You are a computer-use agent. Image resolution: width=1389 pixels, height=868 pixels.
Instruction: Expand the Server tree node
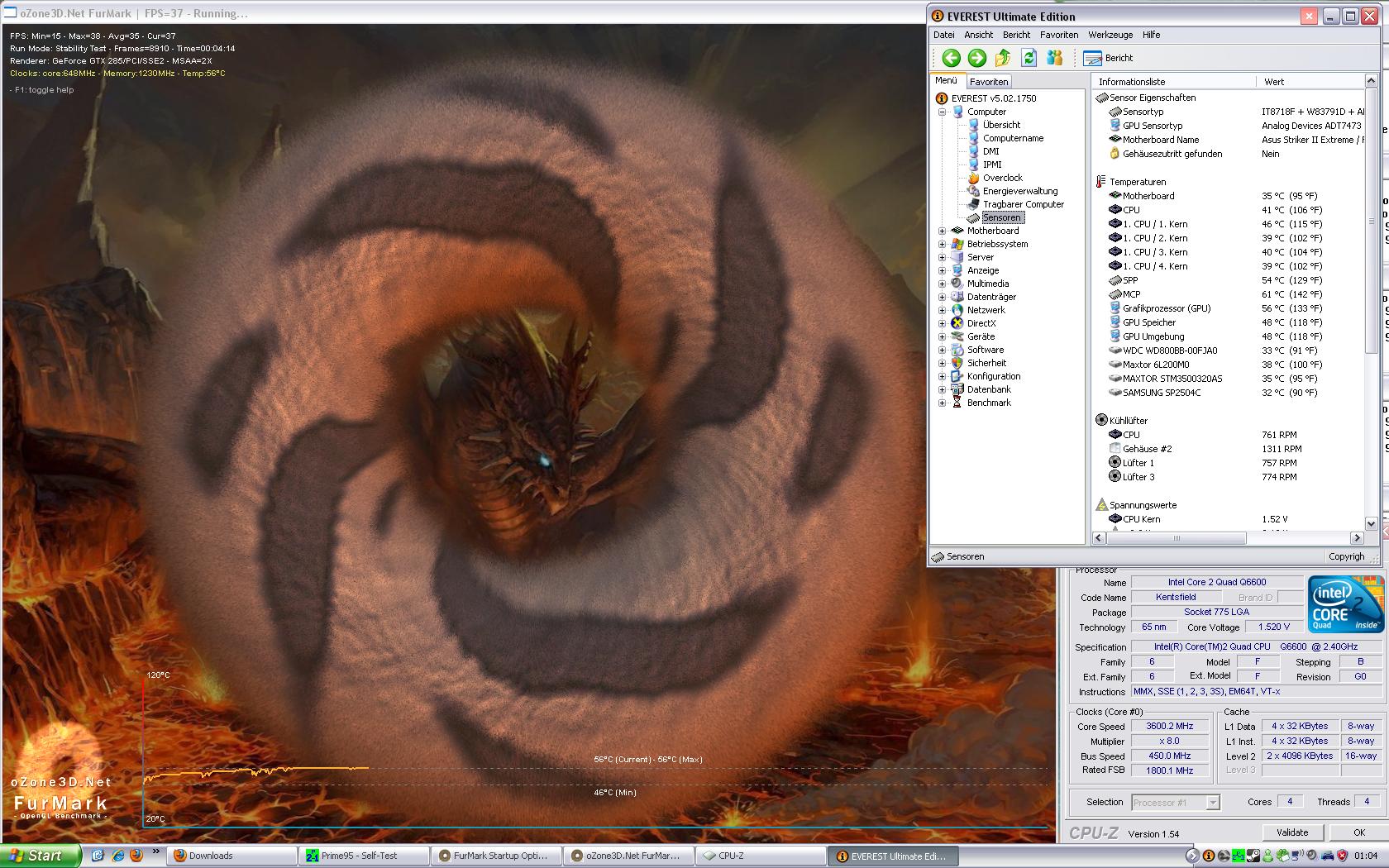coord(942,257)
